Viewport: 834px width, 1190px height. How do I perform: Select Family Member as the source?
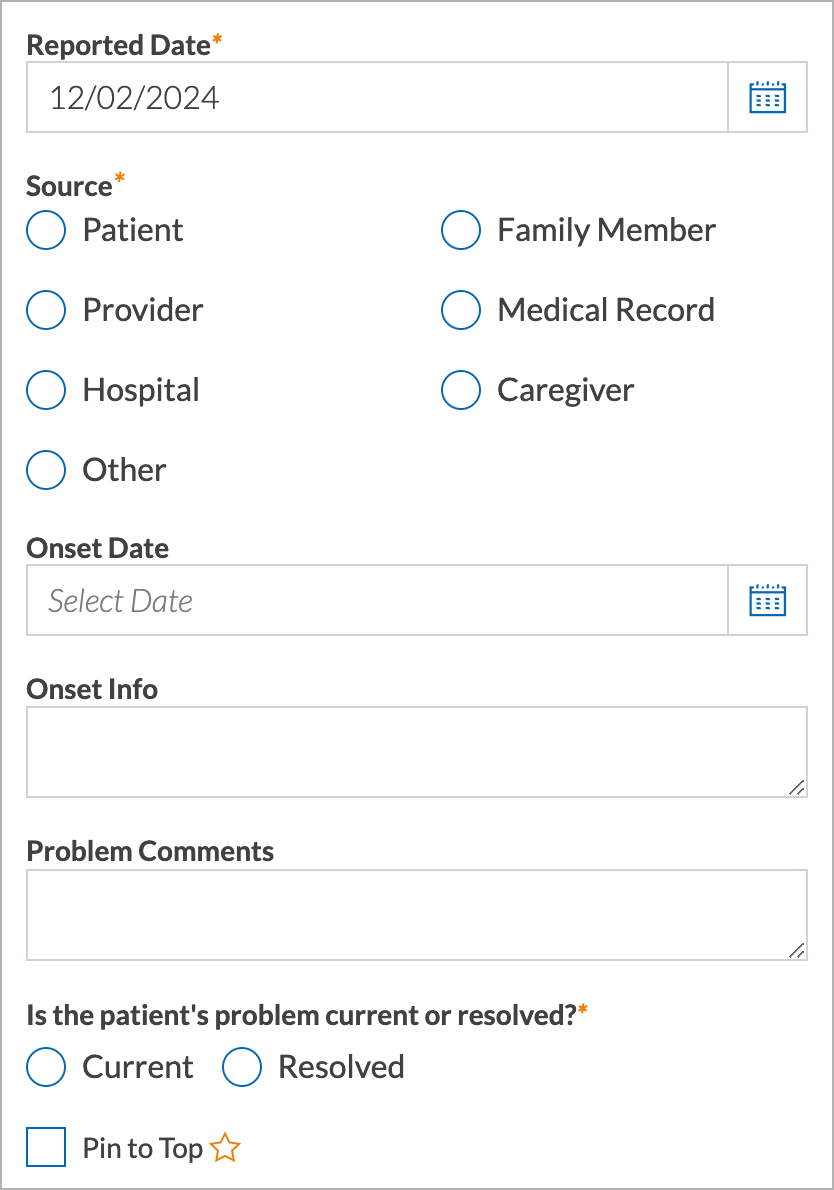tap(461, 230)
